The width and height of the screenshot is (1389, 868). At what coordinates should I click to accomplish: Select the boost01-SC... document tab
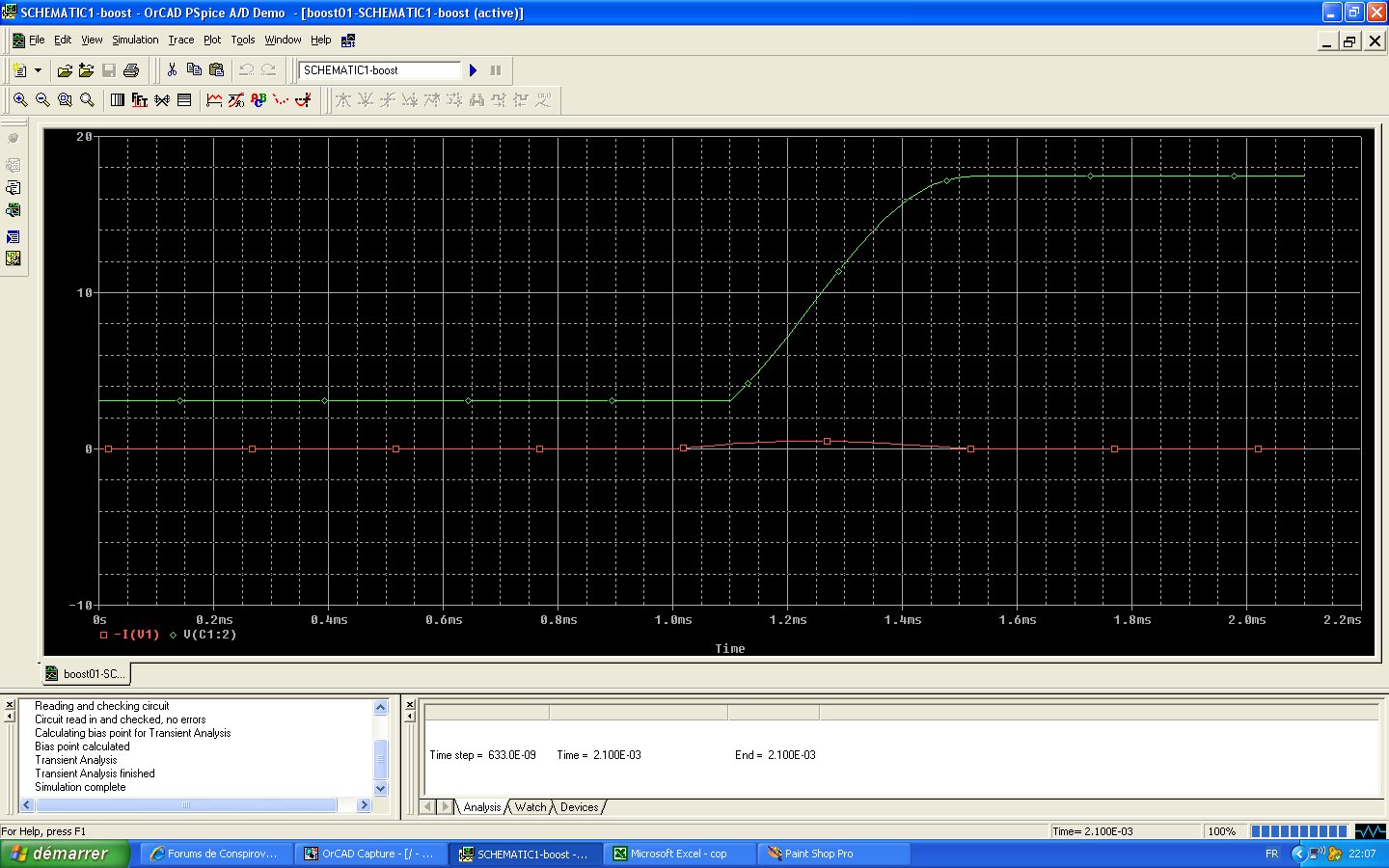click(85, 673)
